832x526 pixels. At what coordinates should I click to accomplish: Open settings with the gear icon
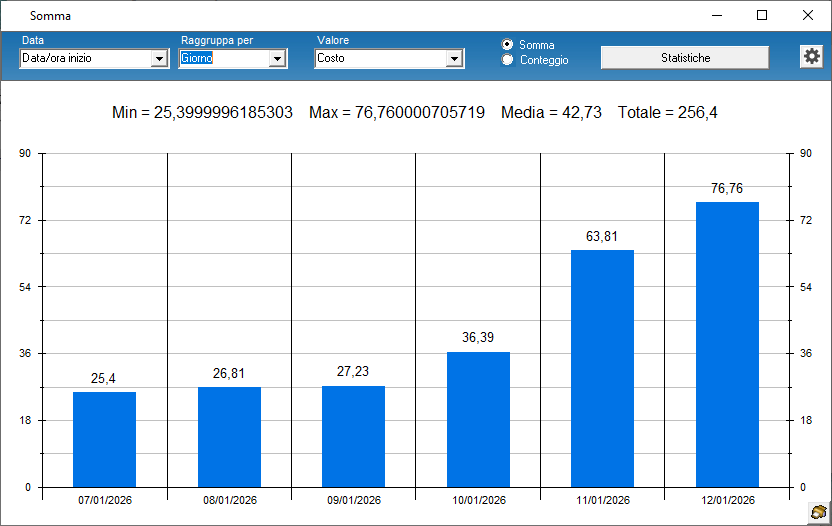pyautogui.click(x=811, y=57)
